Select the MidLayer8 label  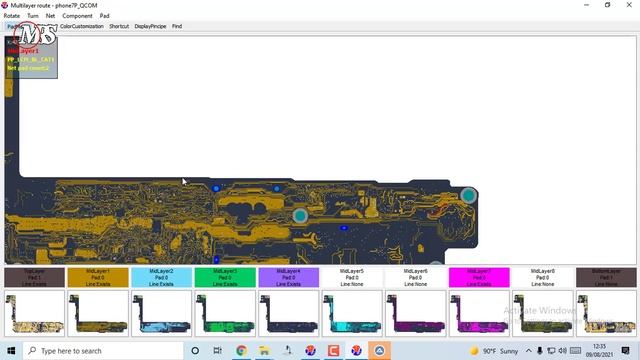(x=543, y=278)
